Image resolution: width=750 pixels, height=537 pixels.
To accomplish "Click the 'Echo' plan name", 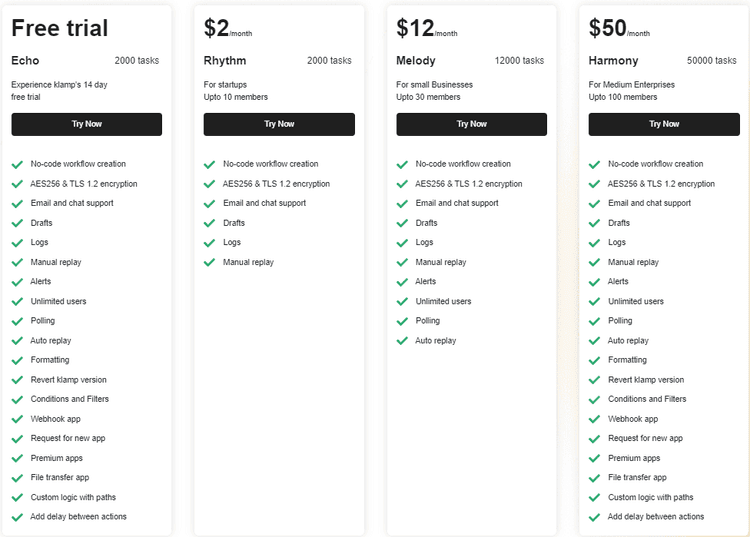I will 25,61.
